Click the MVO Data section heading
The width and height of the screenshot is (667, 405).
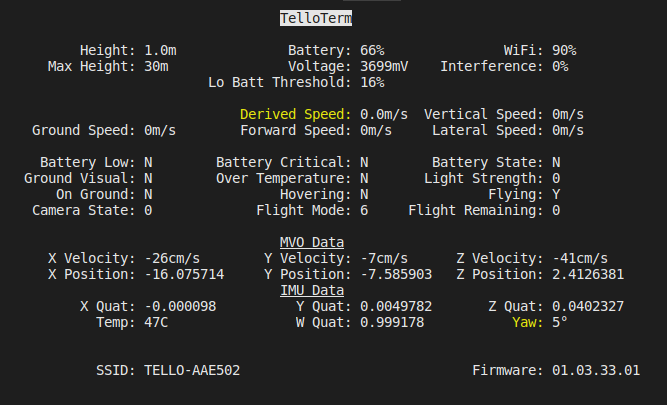[x=312, y=242]
